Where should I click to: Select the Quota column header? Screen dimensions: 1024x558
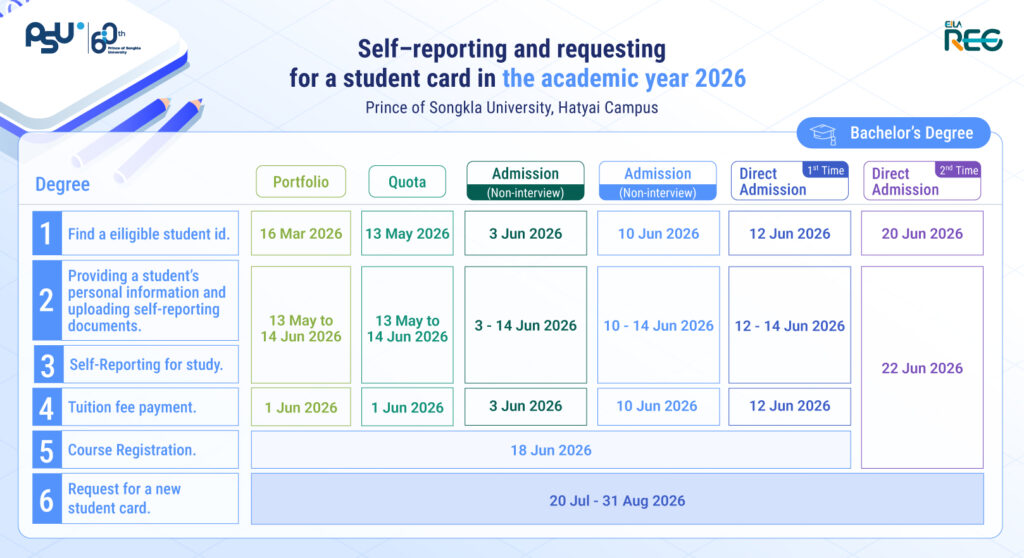407,182
